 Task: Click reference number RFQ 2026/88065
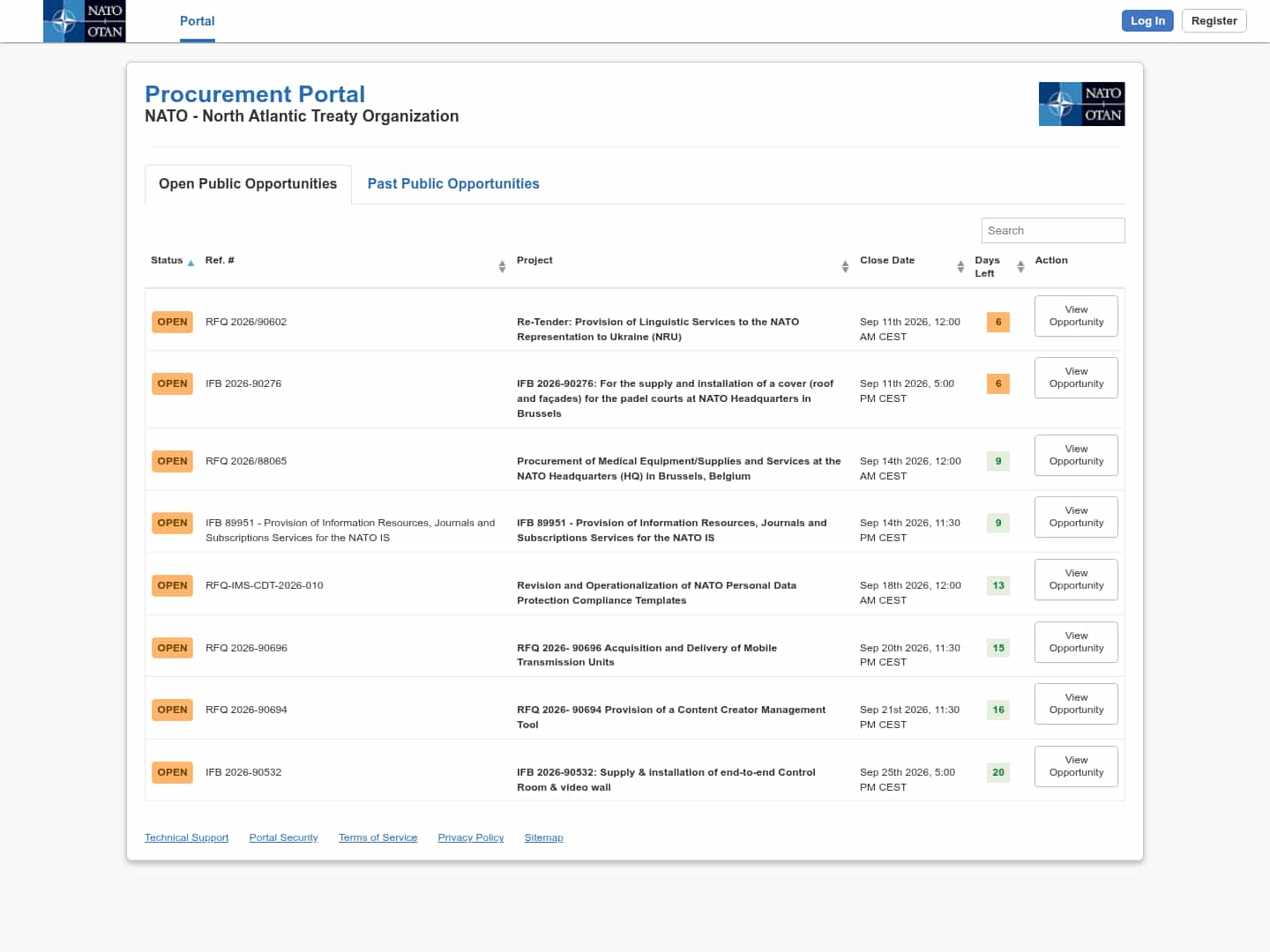point(246,461)
